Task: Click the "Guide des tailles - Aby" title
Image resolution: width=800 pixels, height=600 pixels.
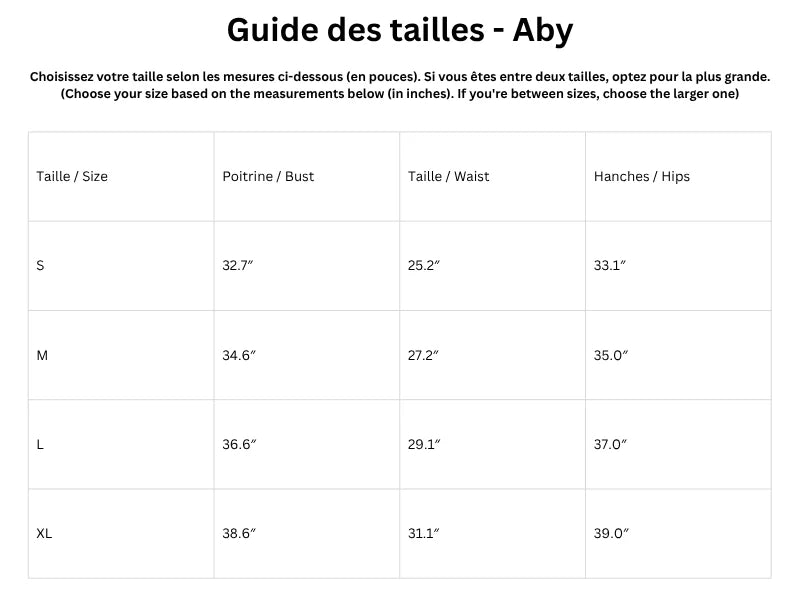Action: pyautogui.click(x=400, y=31)
